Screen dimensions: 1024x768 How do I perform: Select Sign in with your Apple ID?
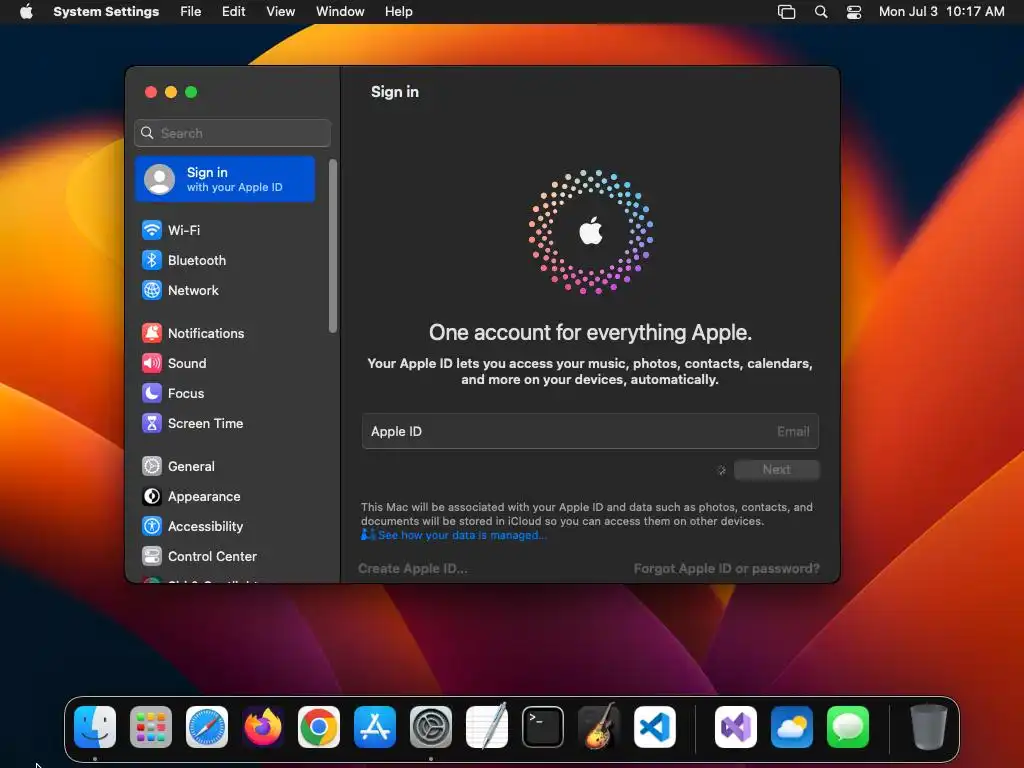point(225,179)
